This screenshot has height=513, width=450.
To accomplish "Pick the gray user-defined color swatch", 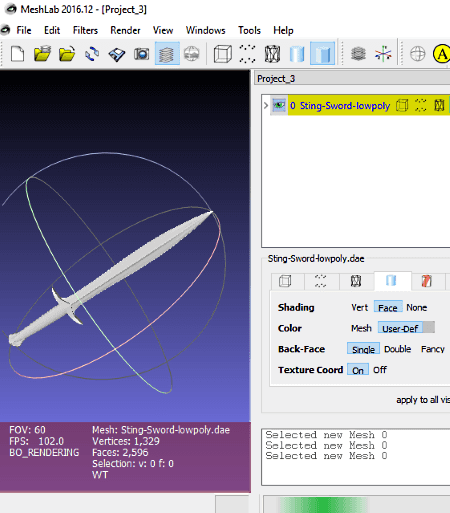I will (429, 327).
